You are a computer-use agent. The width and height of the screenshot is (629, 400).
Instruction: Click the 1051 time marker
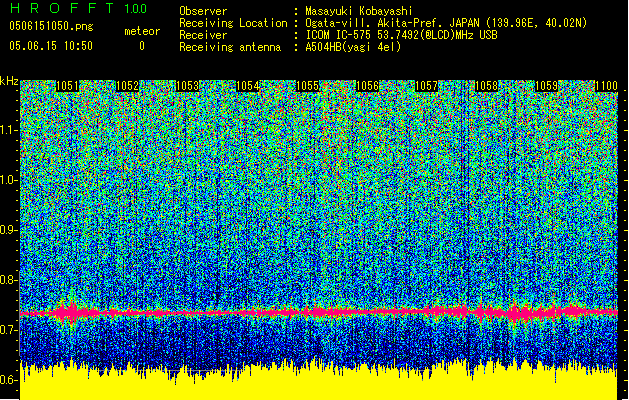click(68, 86)
